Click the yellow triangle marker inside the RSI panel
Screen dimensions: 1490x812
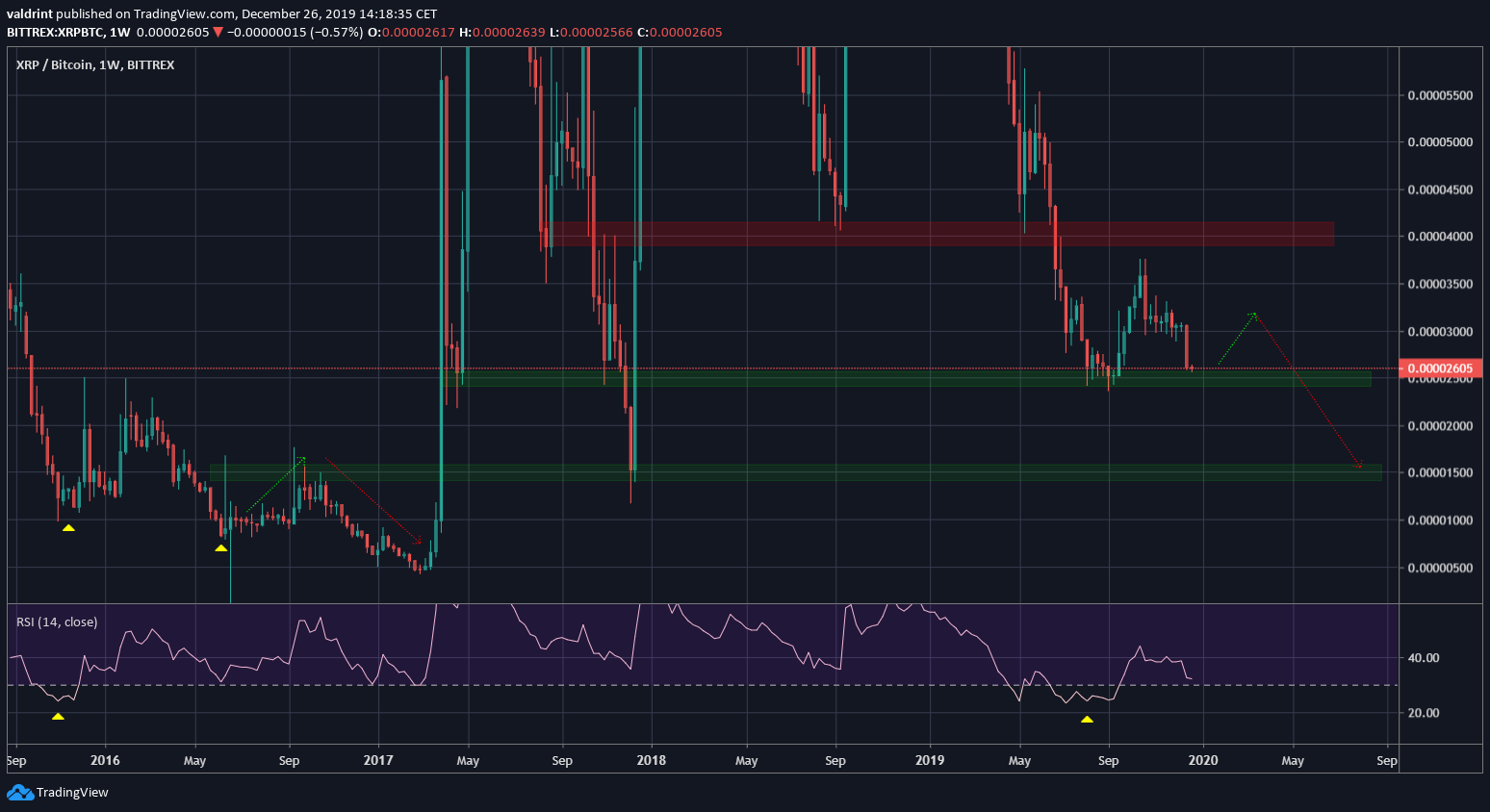tap(1087, 718)
